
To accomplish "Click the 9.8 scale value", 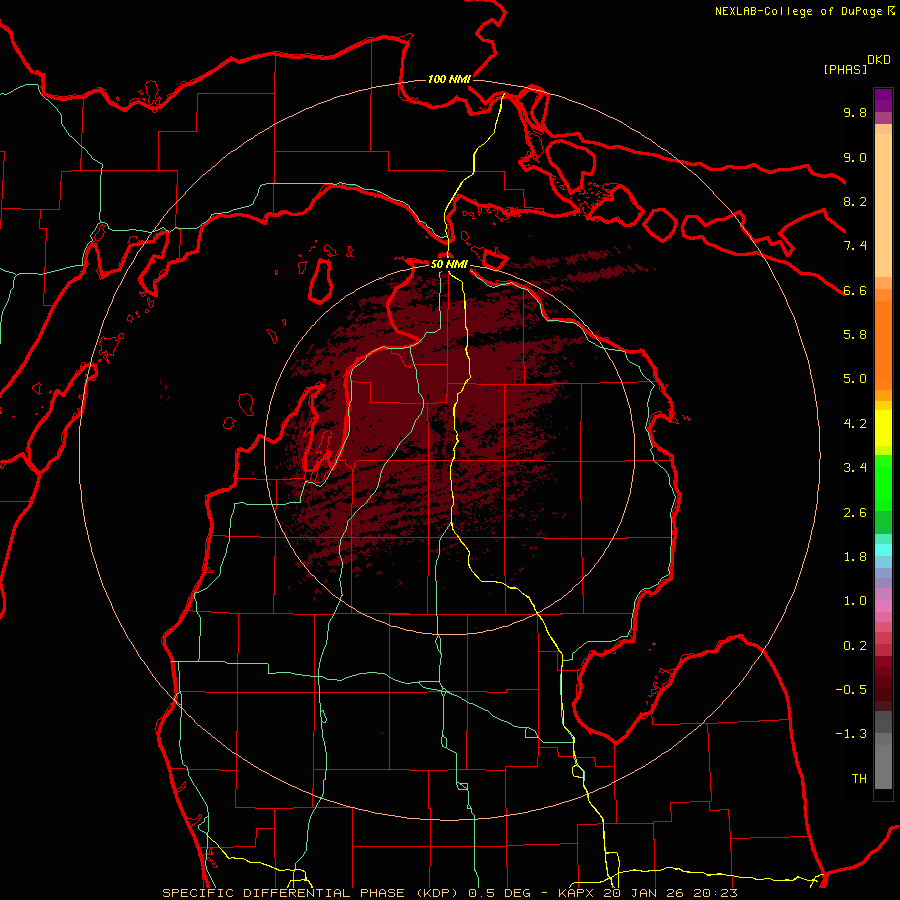I will coord(855,112).
